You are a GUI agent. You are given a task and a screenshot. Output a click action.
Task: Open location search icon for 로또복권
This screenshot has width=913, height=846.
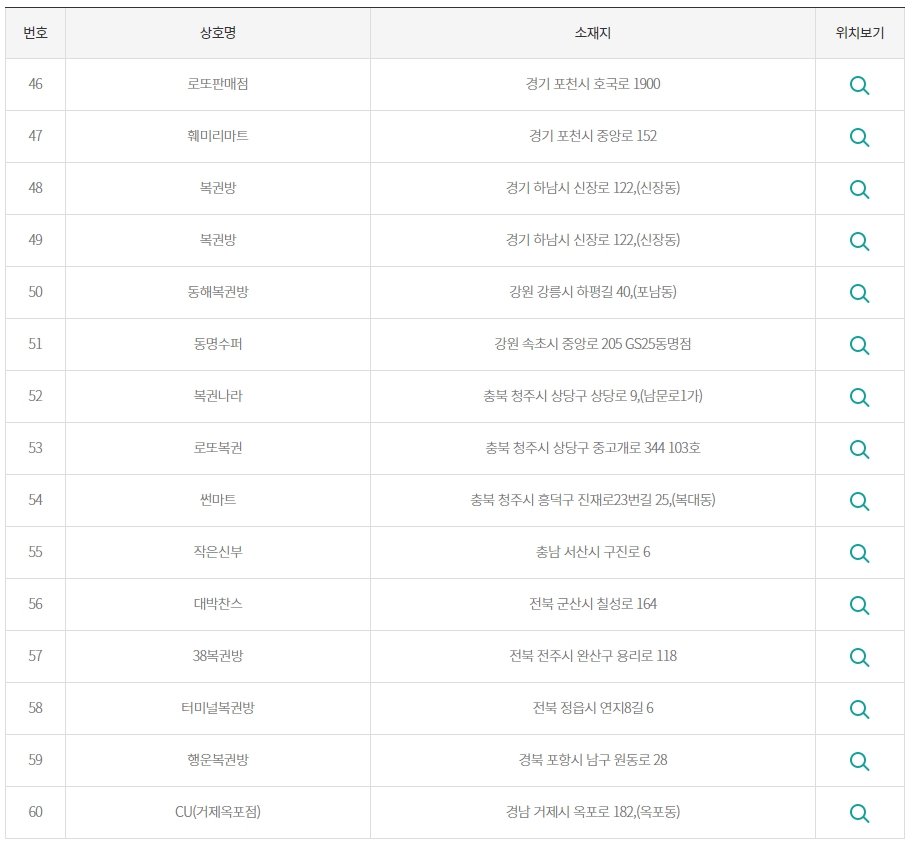[859, 449]
